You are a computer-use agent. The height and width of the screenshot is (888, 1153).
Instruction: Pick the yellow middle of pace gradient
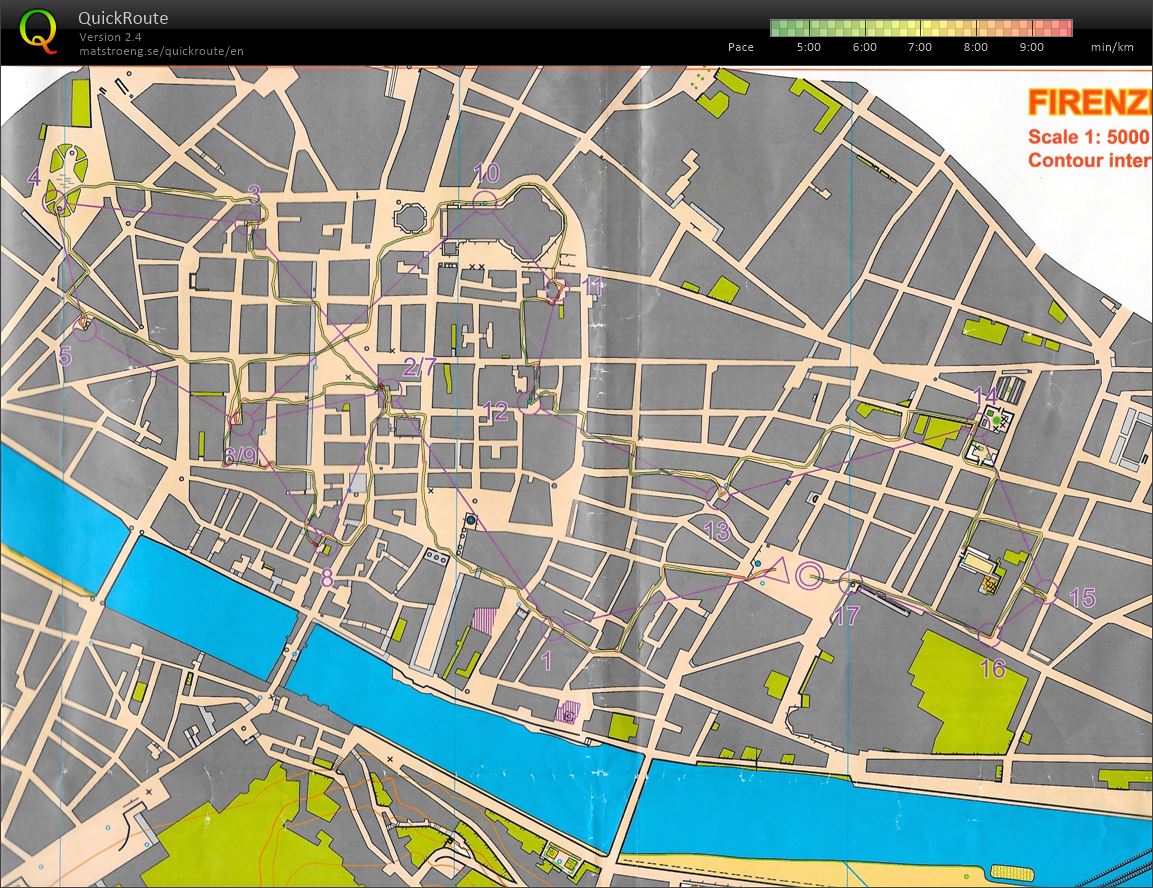point(921,28)
